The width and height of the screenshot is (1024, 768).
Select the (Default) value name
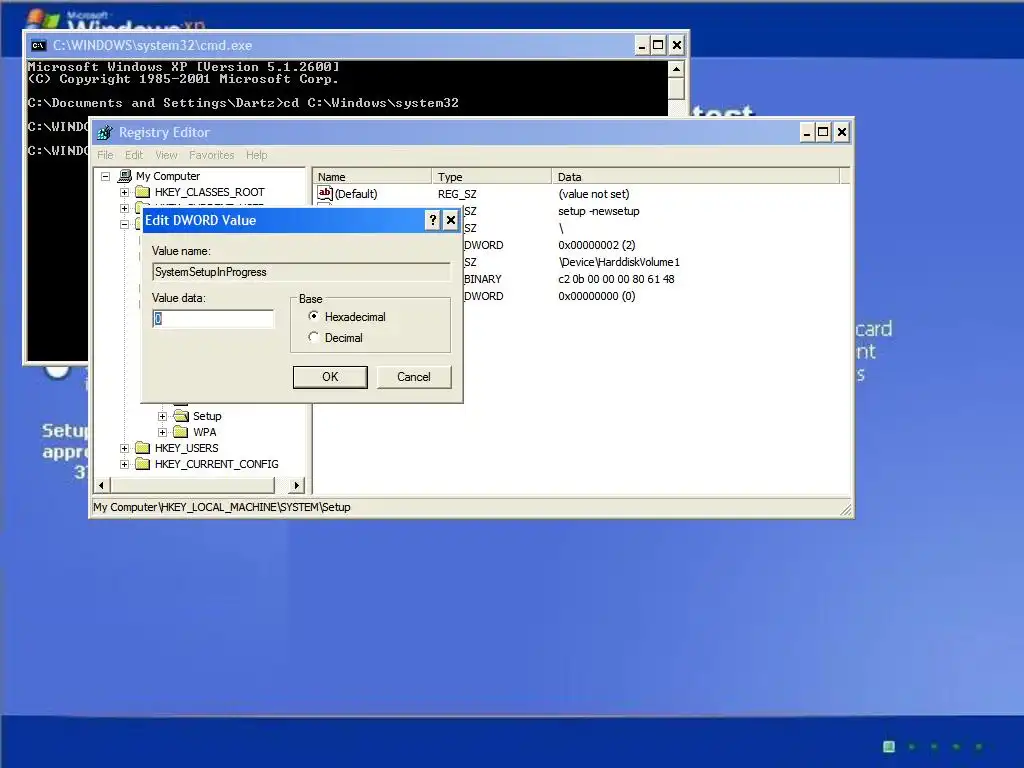click(356, 194)
